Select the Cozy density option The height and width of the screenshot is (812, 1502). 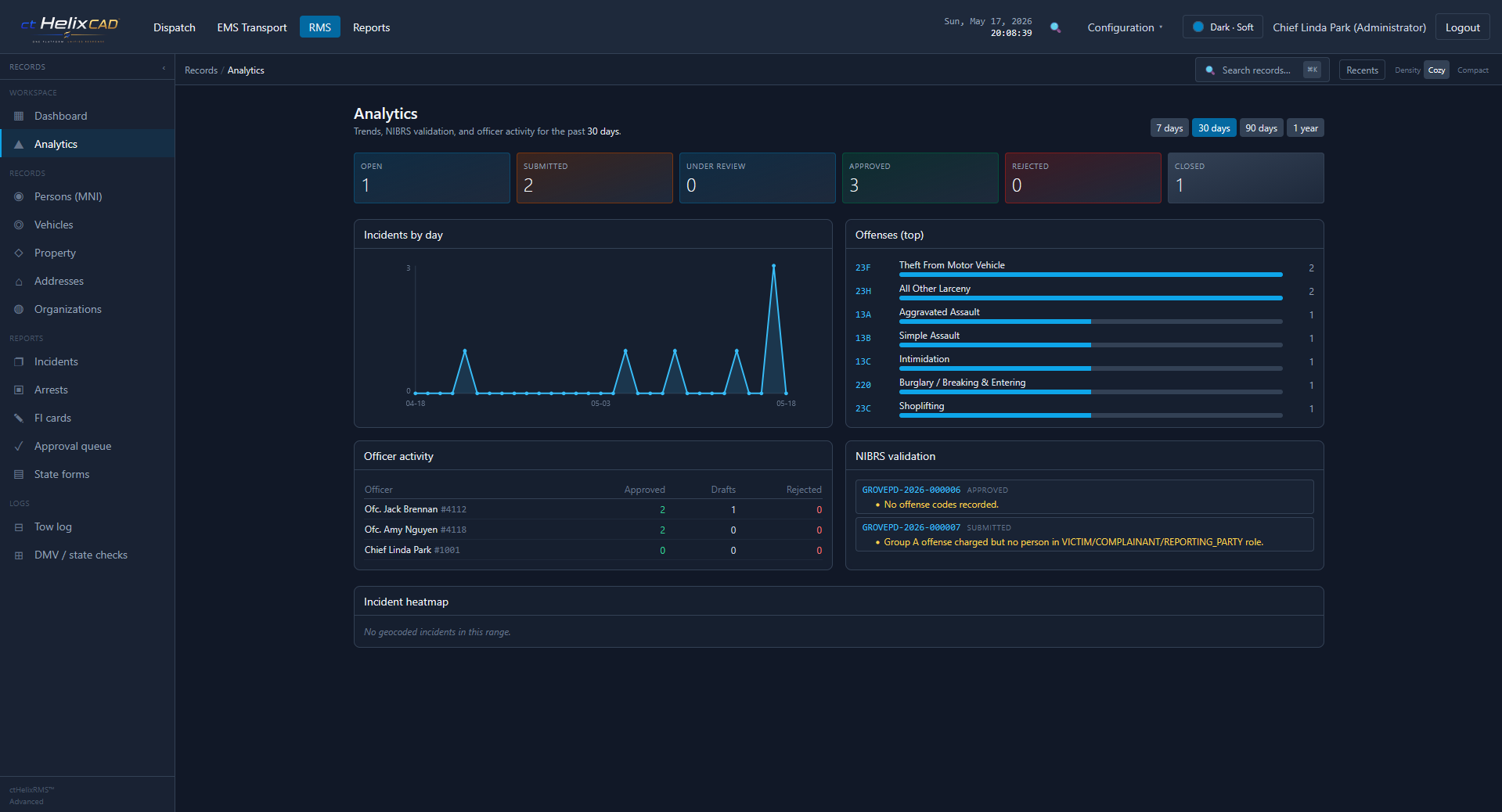(x=1436, y=70)
